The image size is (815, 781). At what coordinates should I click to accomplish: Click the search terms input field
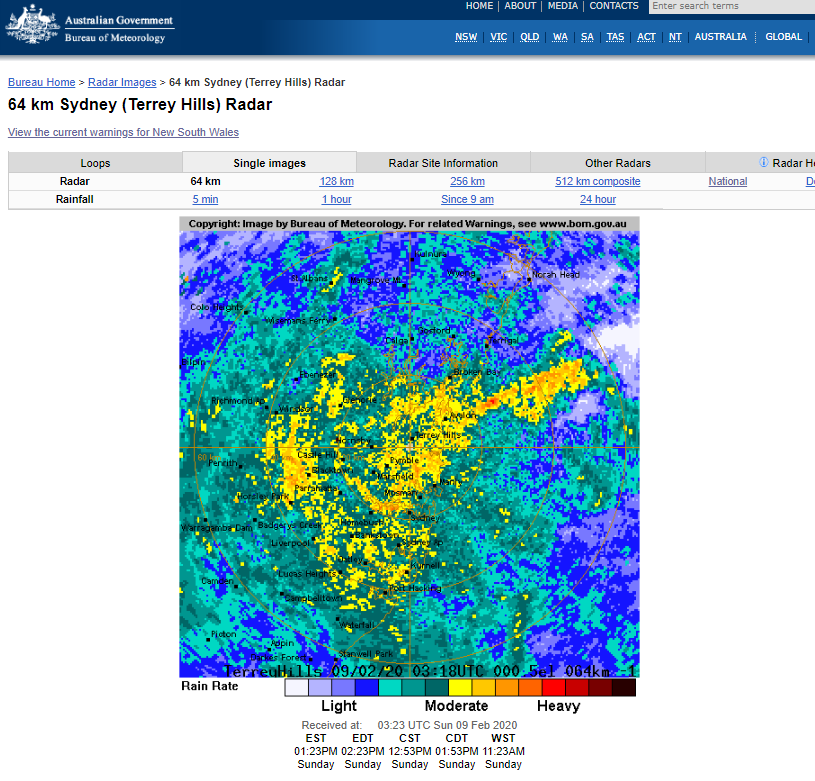click(x=732, y=6)
